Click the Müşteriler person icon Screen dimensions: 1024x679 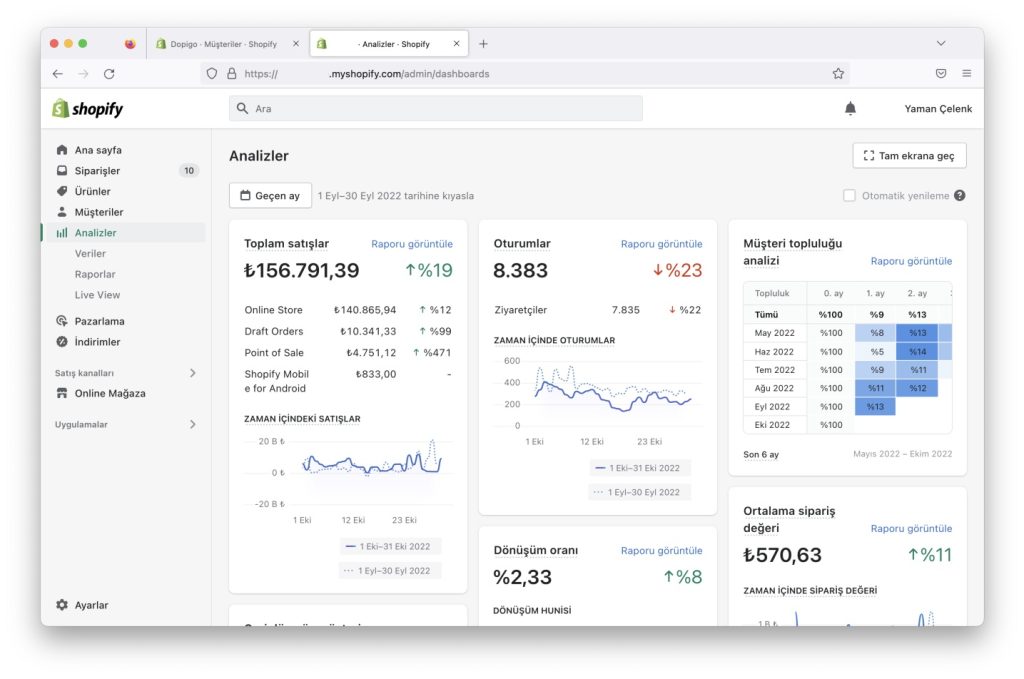(x=62, y=212)
